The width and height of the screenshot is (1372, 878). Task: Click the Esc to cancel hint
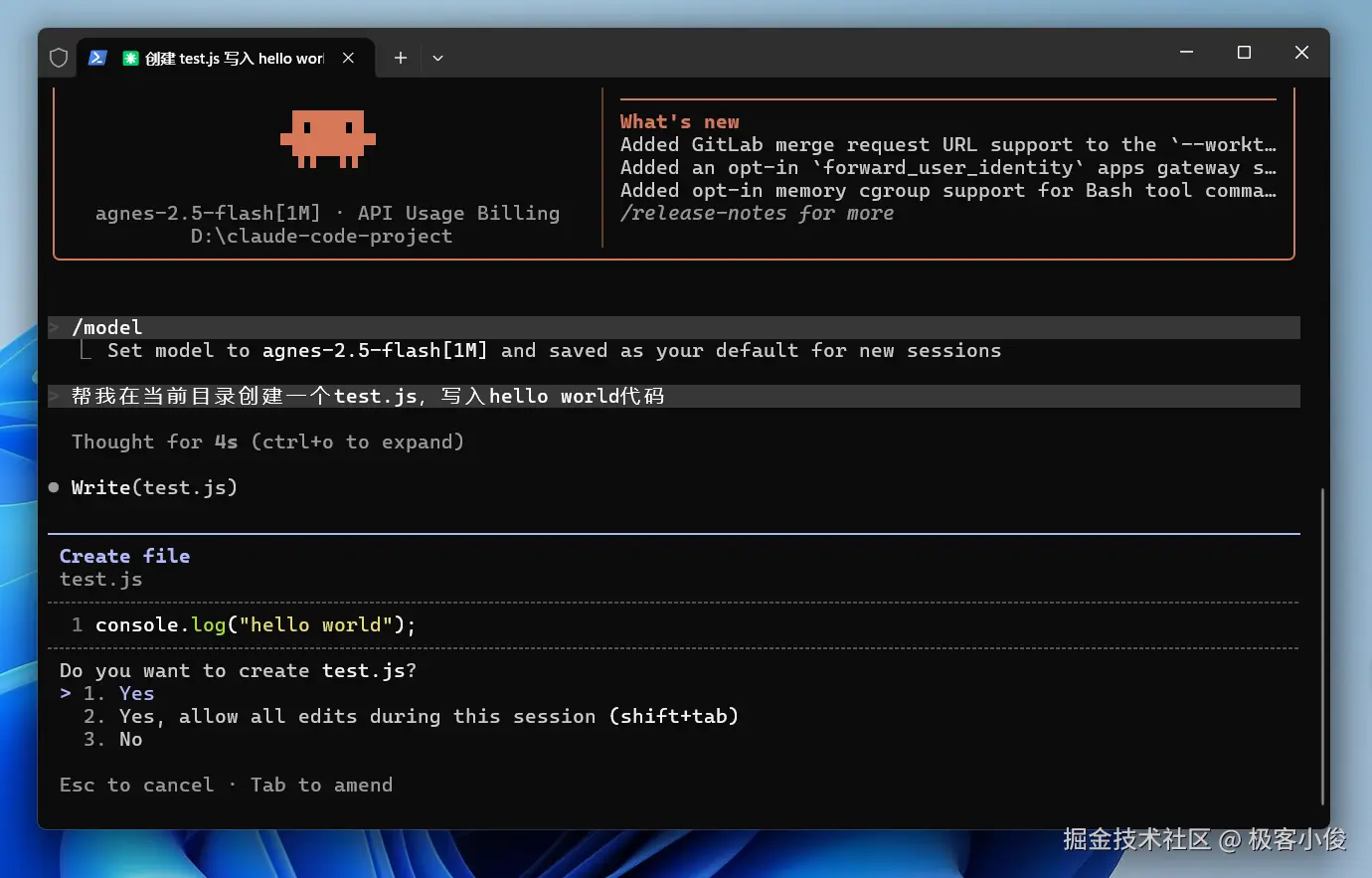click(136, 785)
